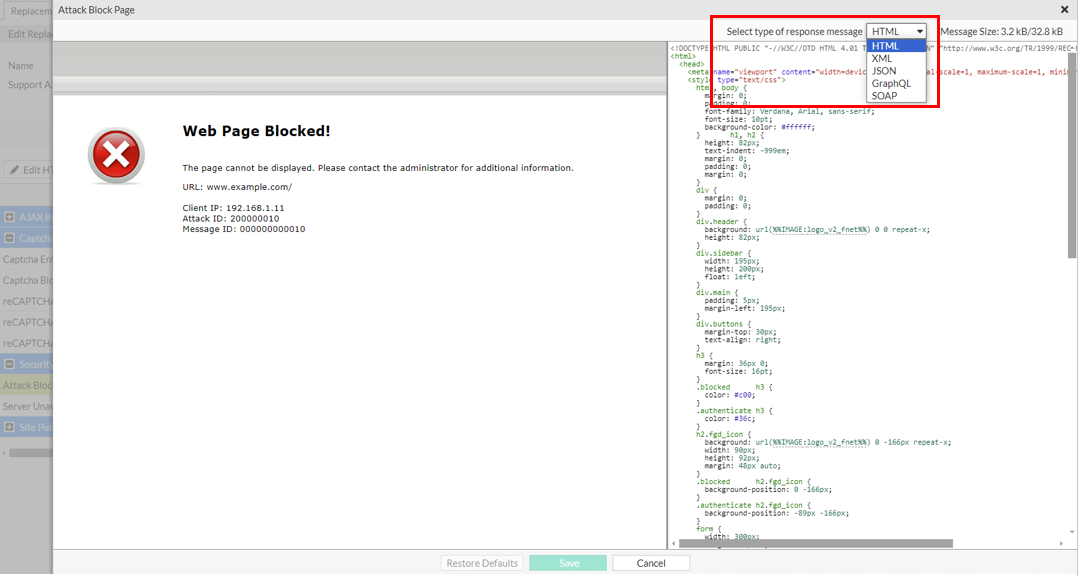Screen dimensions: 1078x576
Task: Choose SOAP response message type
Action: point(884,96)
